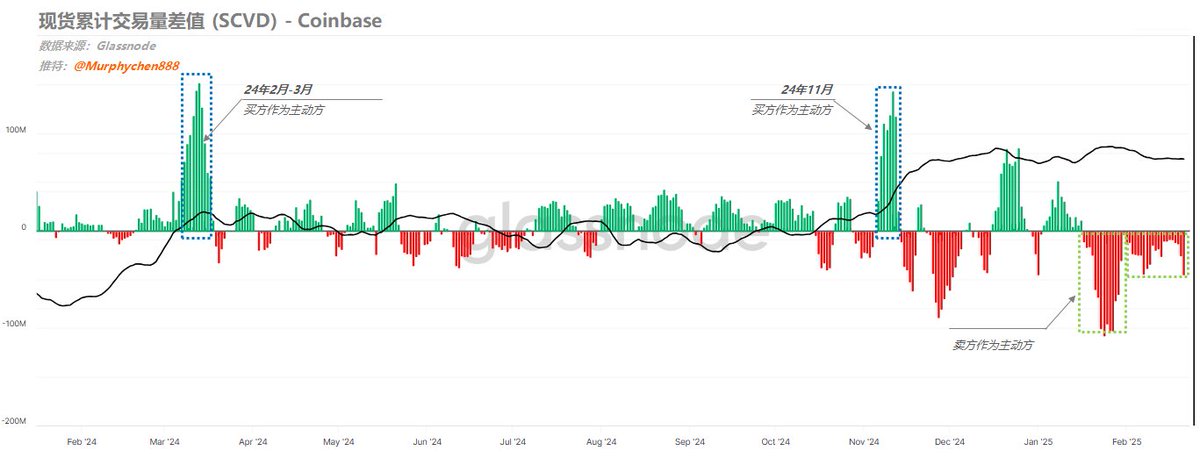Viewport: 1200px width, 458px height.
Task: Select the 数据来源: Glassnode source line
Action: tap(98, 46)
